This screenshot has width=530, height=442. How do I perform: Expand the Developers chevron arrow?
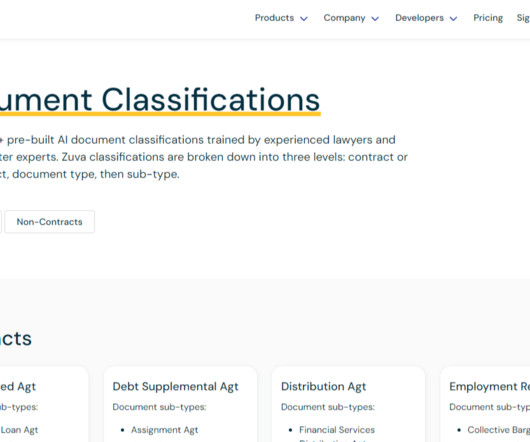point(453,19)
